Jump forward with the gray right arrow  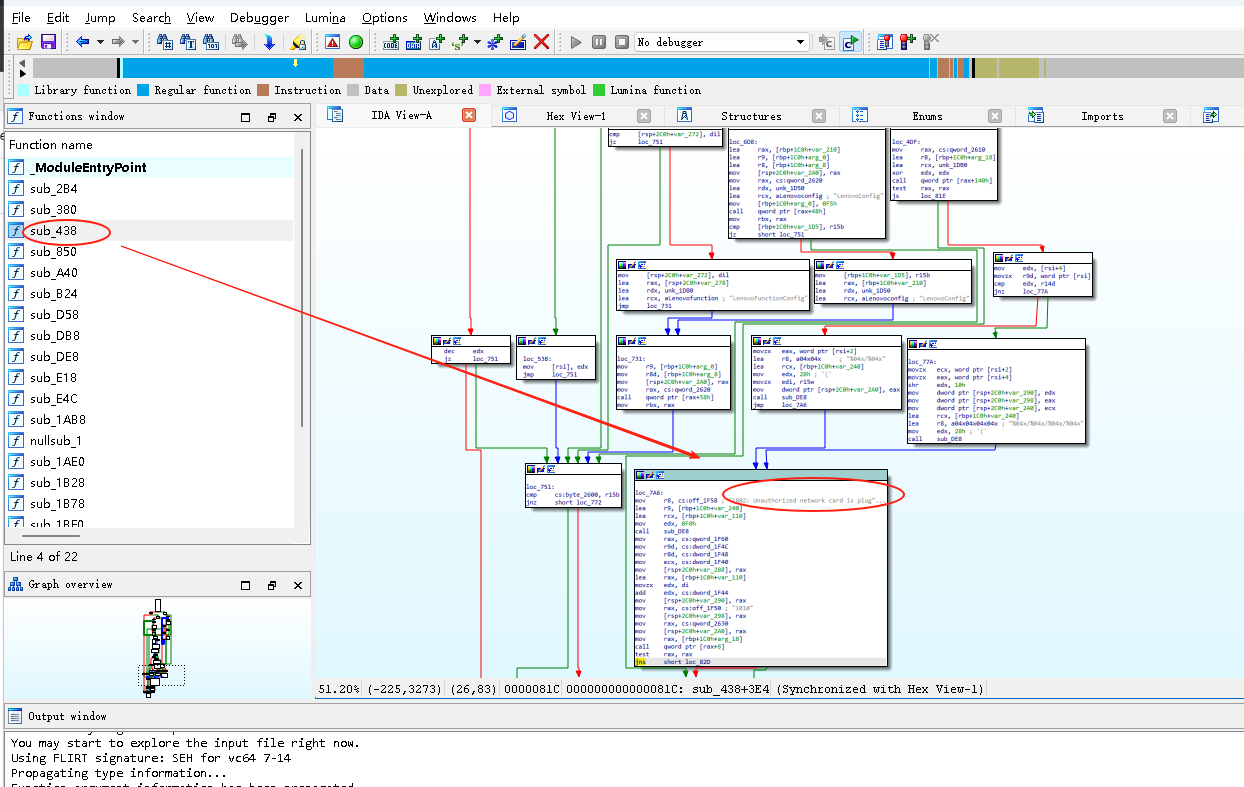click(x=119, y=42)
